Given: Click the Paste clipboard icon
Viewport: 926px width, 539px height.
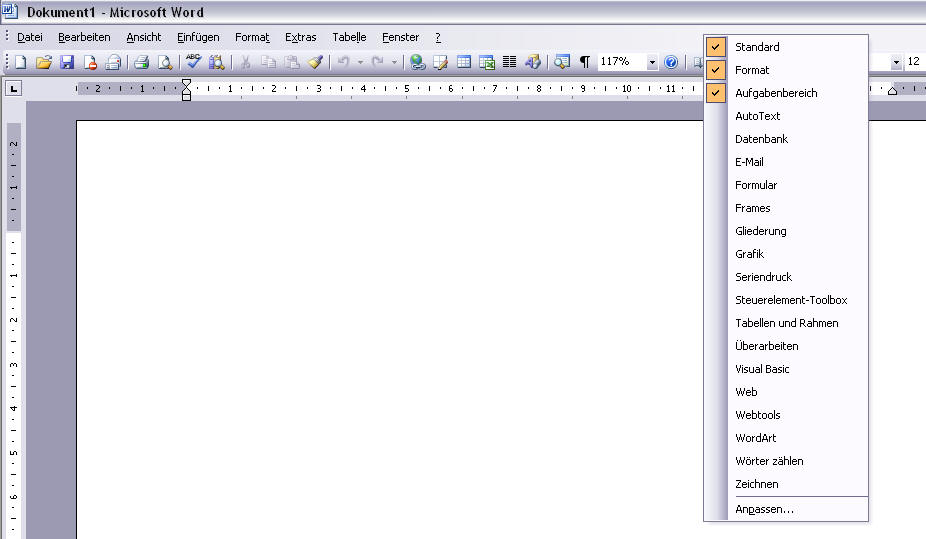Looking at the screenshot, I should (x=292, y=62).
